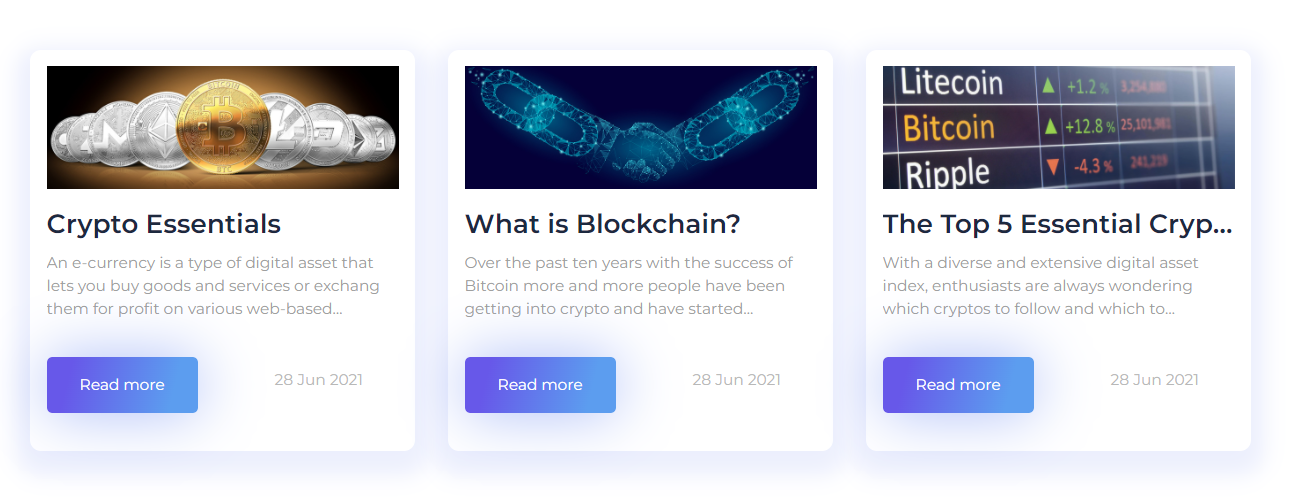Open the blockchain handshake image

pyautogui.click(x=641, y=127)
